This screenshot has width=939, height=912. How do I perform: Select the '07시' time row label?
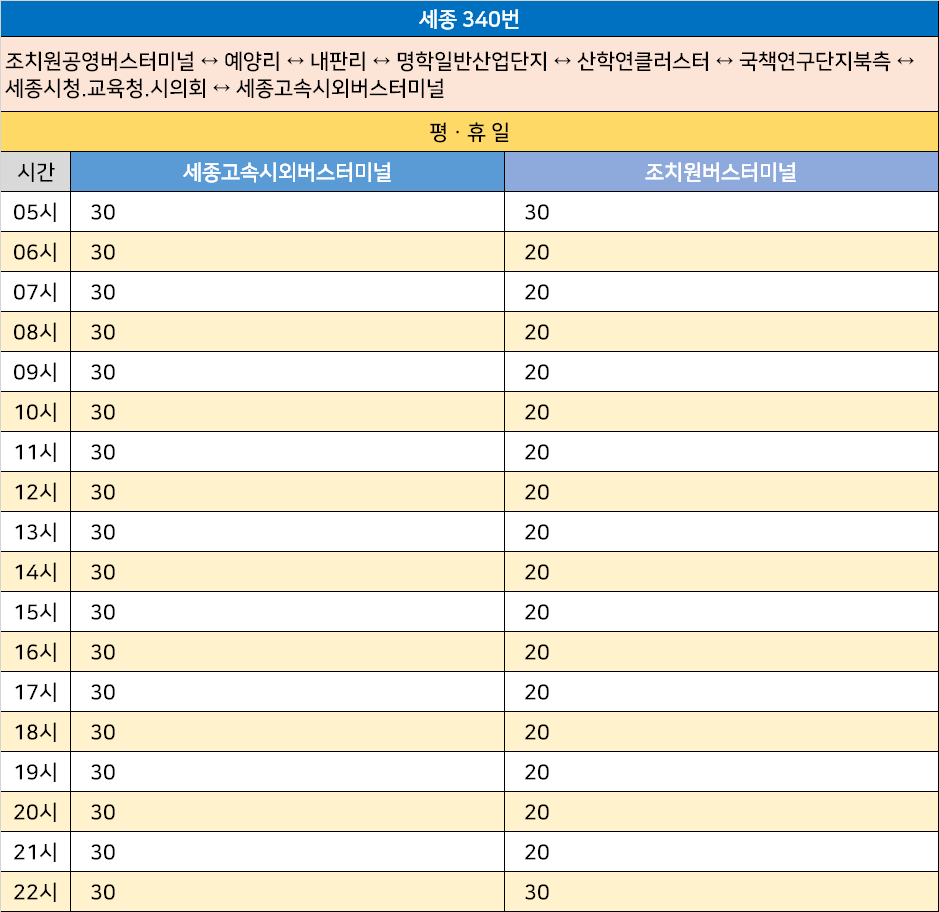click(x=35, y=292)
